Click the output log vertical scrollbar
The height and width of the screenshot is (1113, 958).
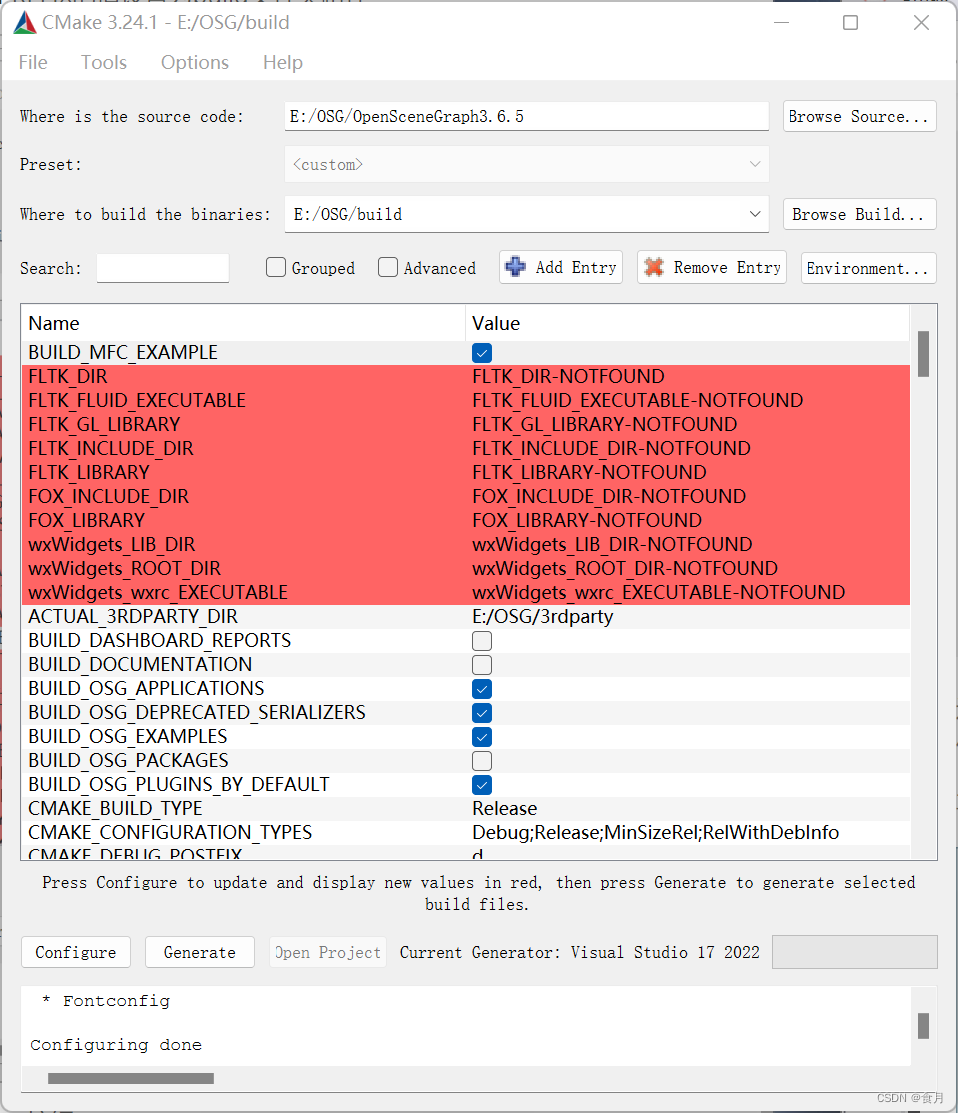coord(923,1026)
